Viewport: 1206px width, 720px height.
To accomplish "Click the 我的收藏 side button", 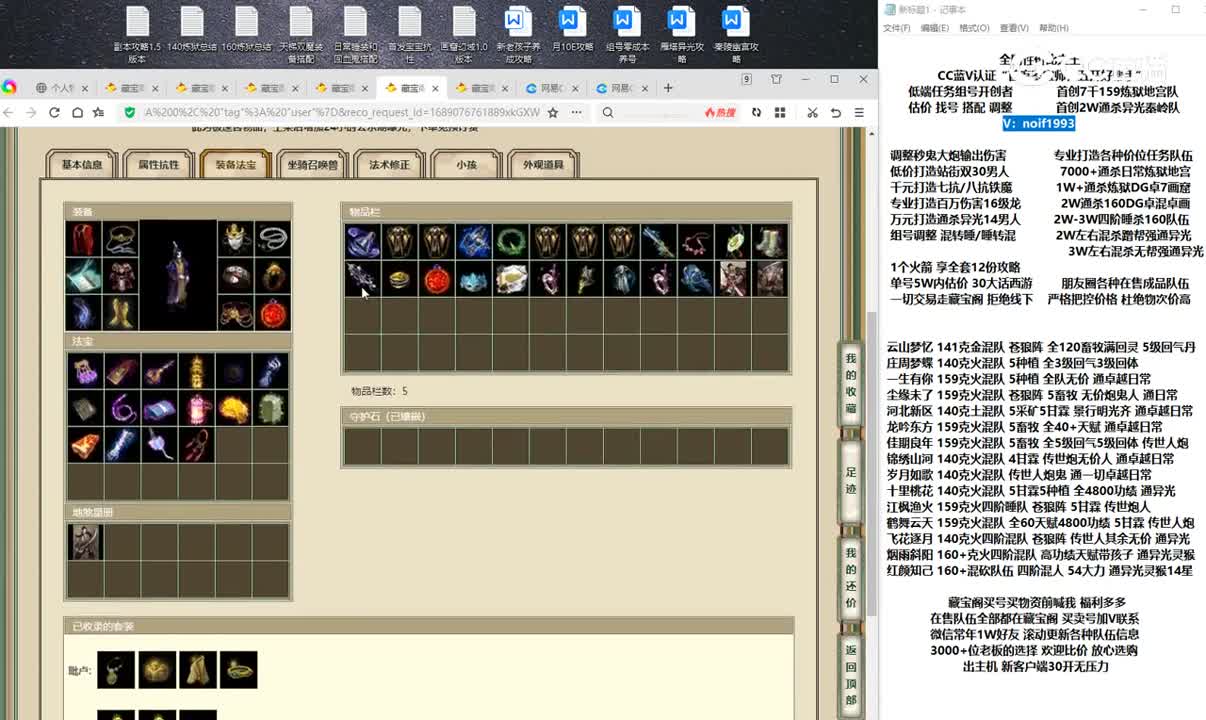I will point(851,384).
